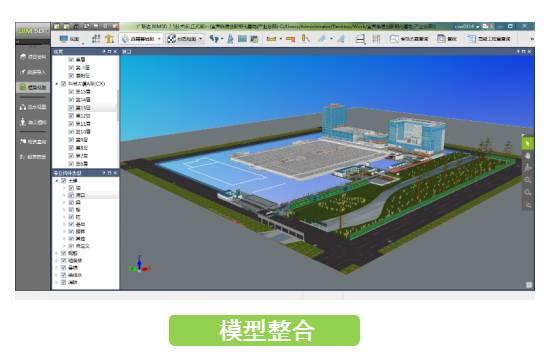This screenshot has height=360, width=552.
Task: Toggle the 第10层 floor checkbox
Action: [71, 132]
